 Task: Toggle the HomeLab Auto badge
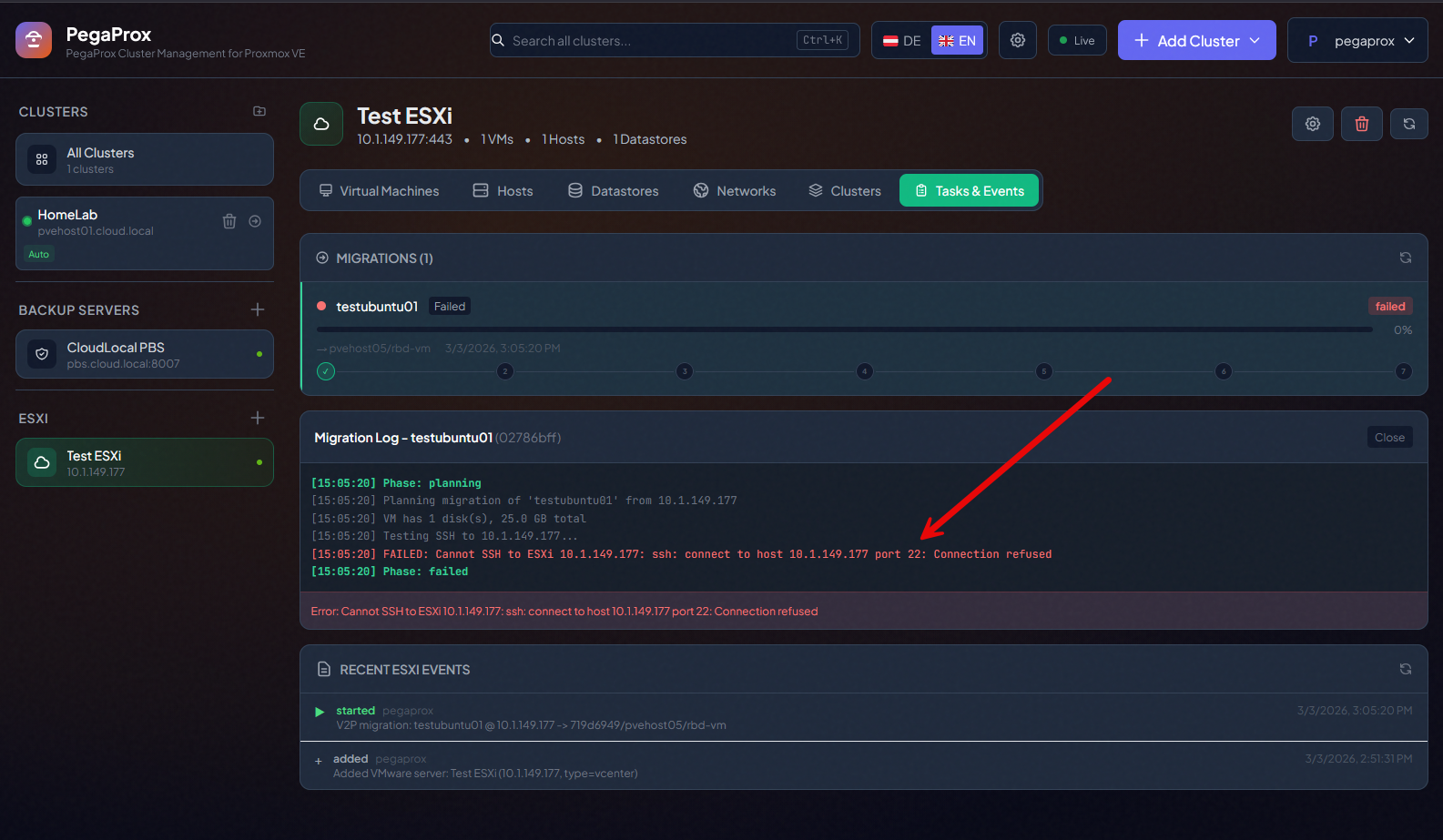pyautogui.click(x=39, y=254)
